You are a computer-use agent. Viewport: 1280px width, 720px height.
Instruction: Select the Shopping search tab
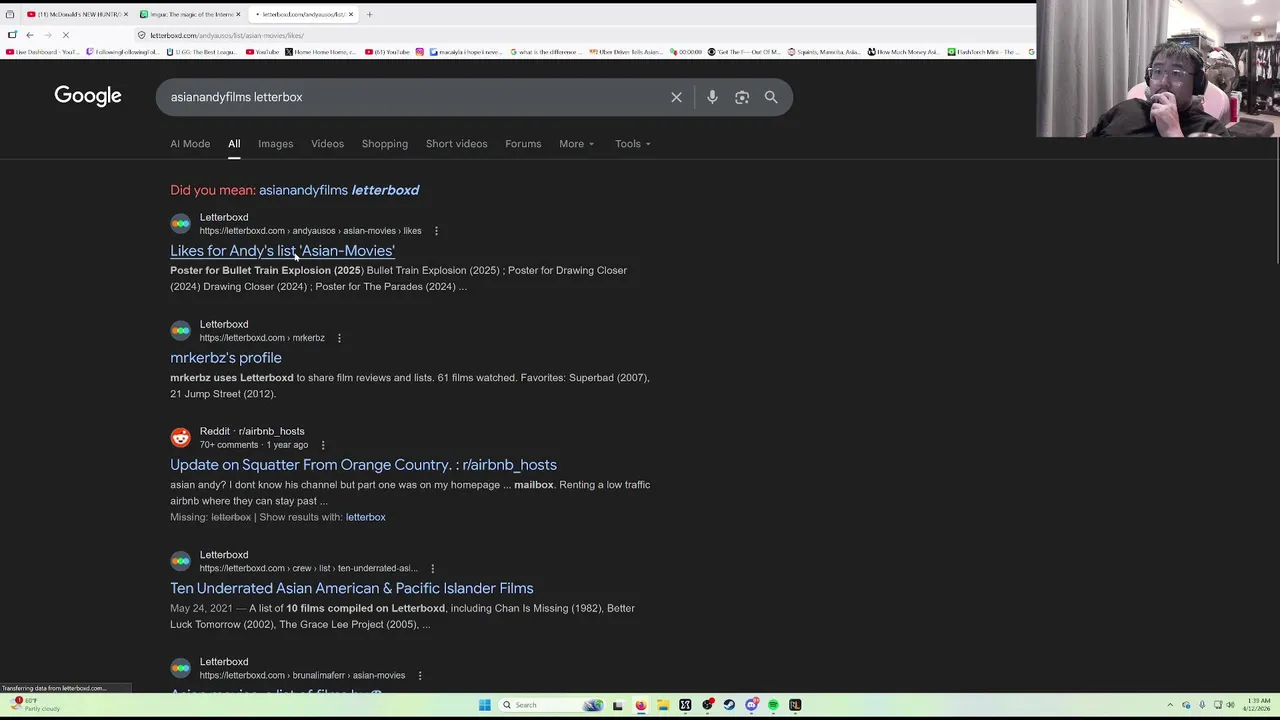[x=384, y=144]
